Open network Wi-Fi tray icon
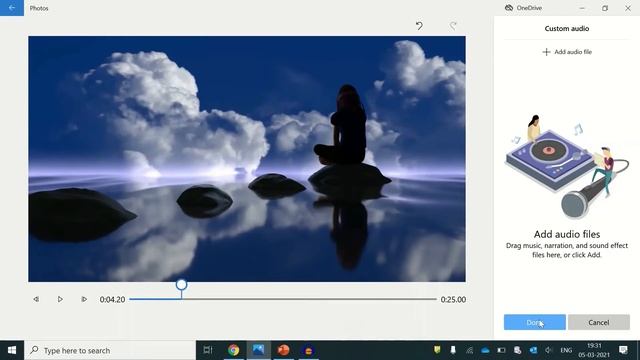 point(469,350)
